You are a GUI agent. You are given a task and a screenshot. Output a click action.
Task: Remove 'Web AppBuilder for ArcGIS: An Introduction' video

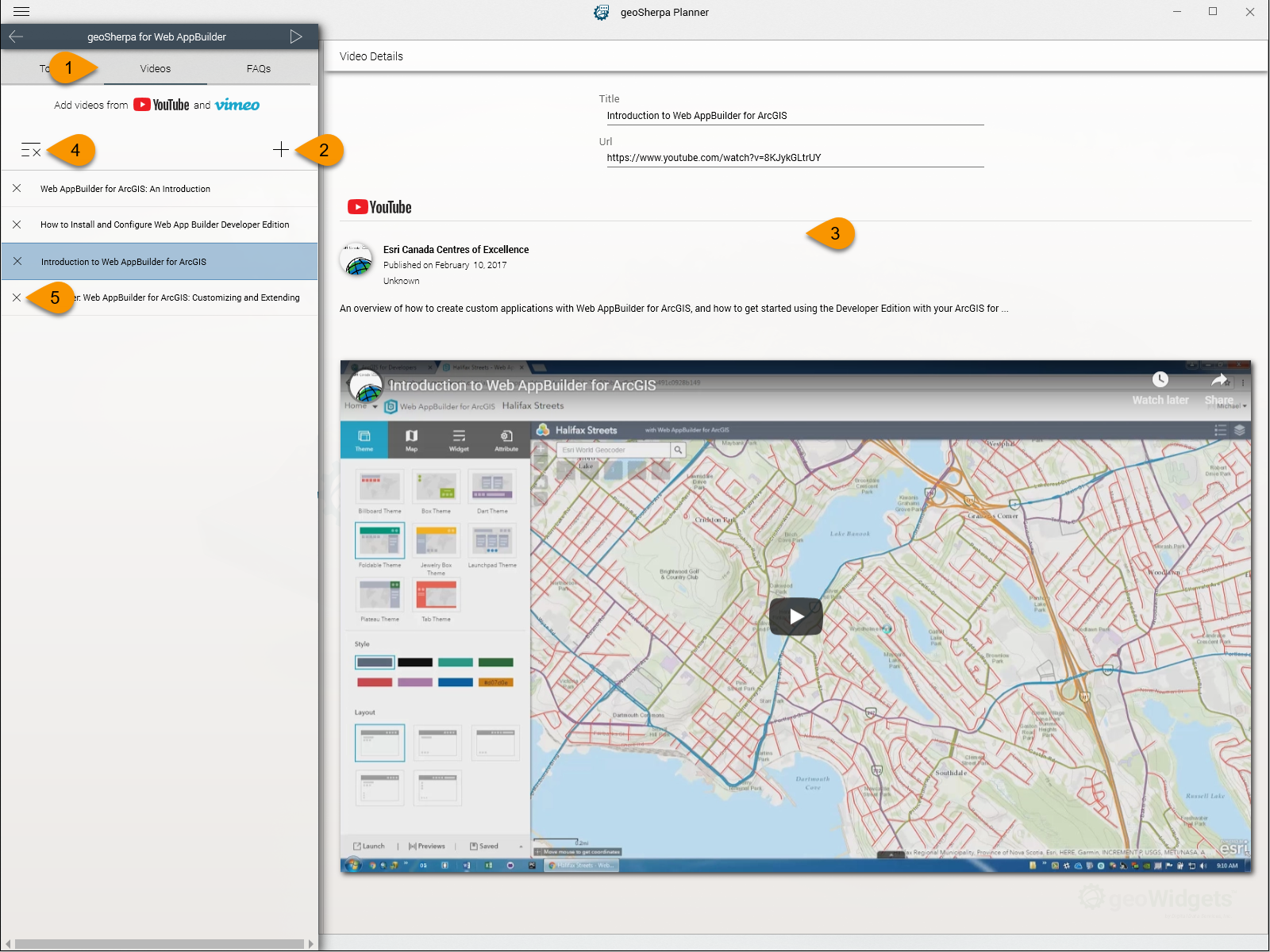point(17,189)
